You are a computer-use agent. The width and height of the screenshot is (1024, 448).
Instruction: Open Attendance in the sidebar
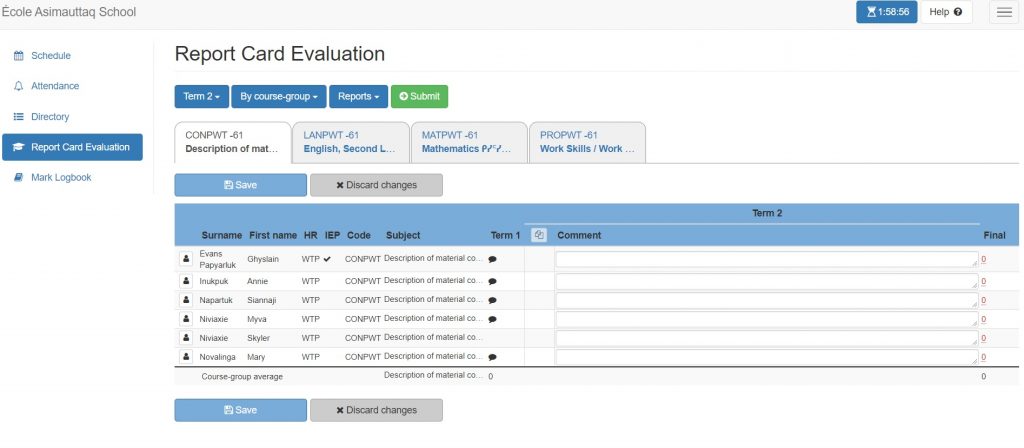(x=55, y=86)
